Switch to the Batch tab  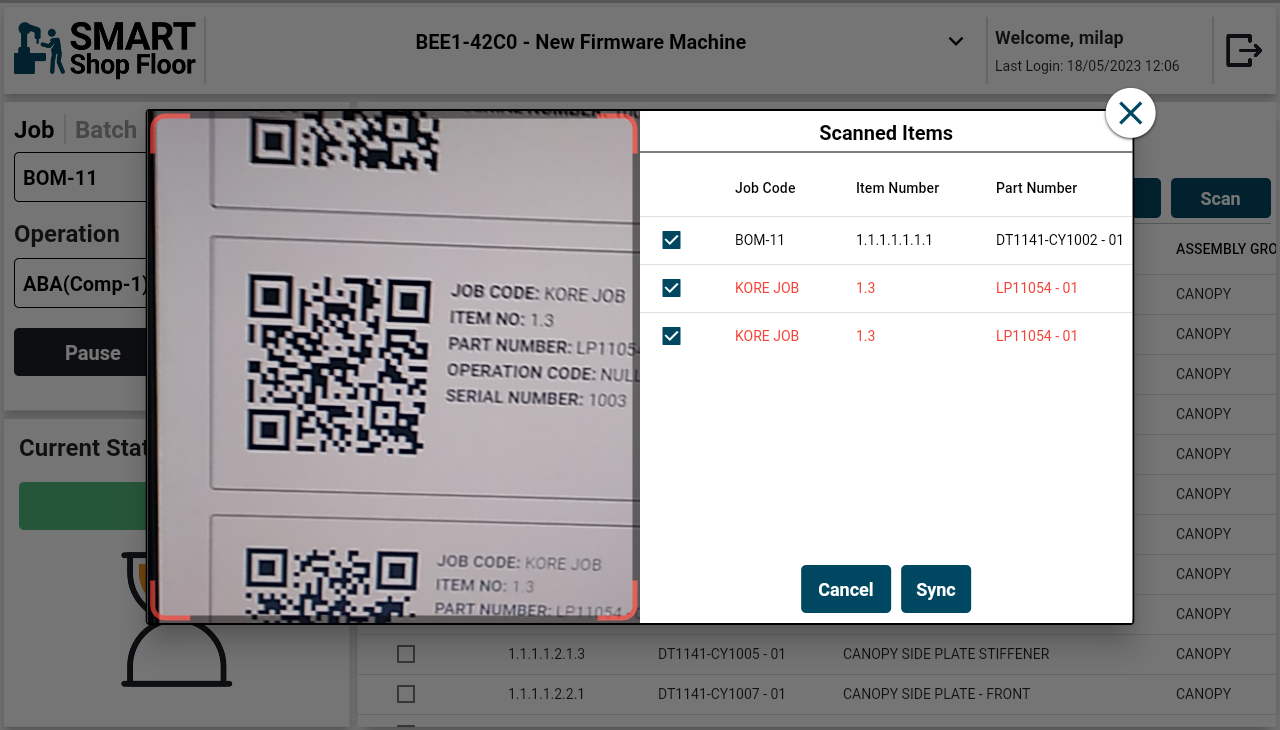(x=106, y=130)
